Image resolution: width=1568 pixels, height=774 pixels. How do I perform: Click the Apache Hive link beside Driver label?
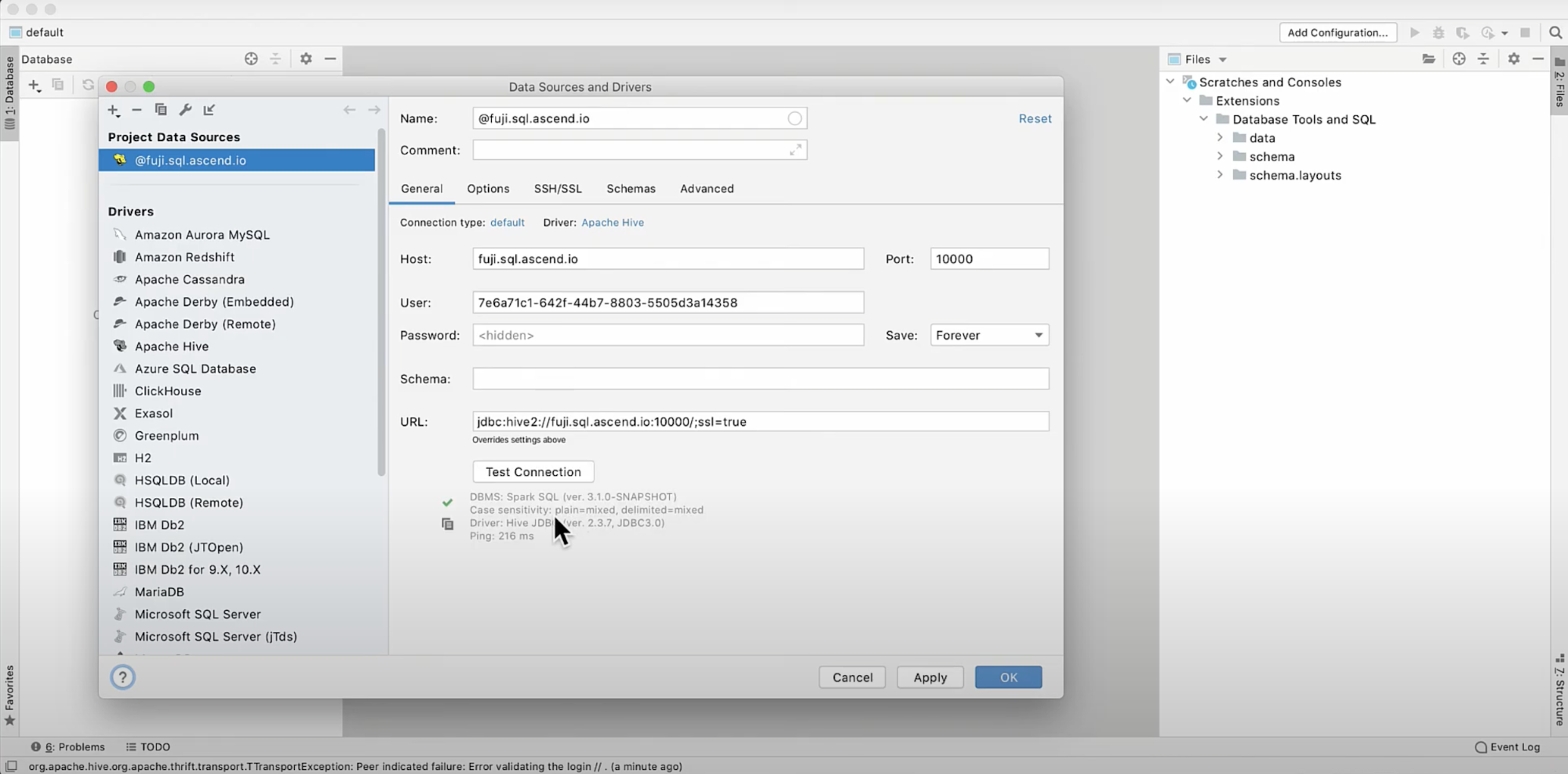pyautogui.click(x=613, y=223)
